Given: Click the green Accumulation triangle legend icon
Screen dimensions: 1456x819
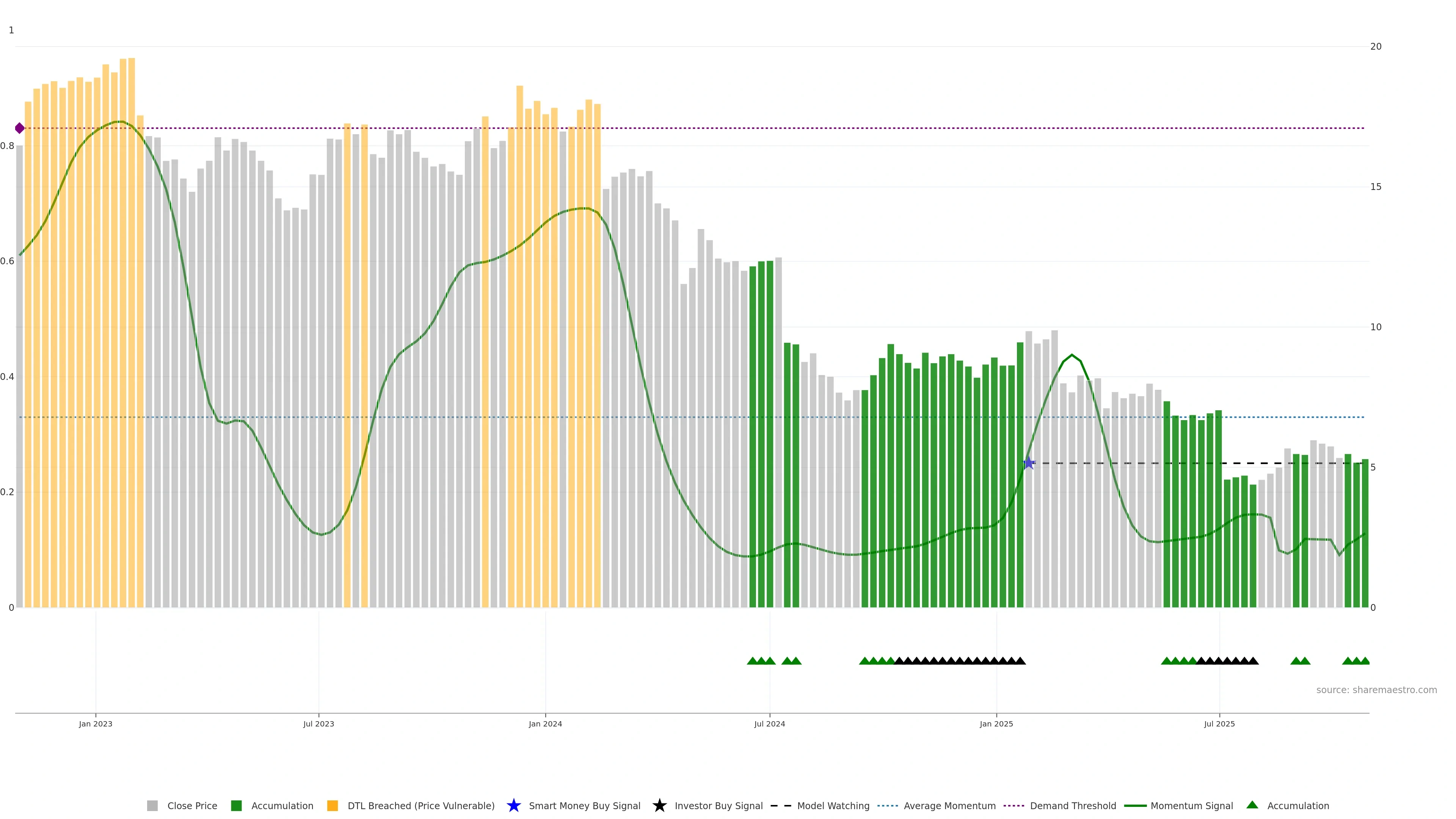Looking at the screenshot, I should coord(1252,805).
